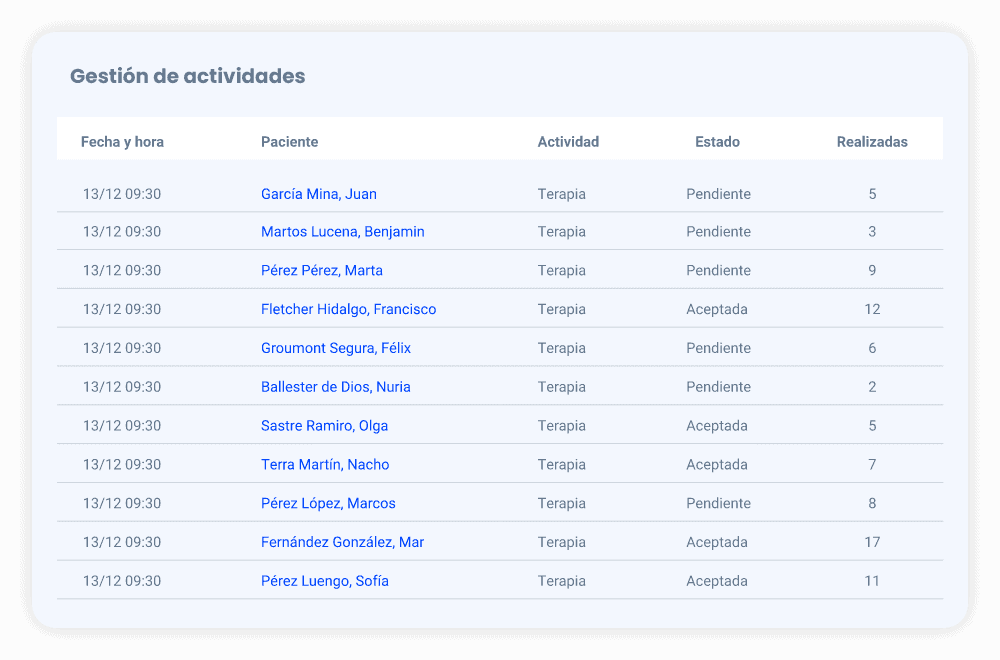Click the Paciente column header
The width and height of the screenshot is (1000, 660).
click(289, 142)
